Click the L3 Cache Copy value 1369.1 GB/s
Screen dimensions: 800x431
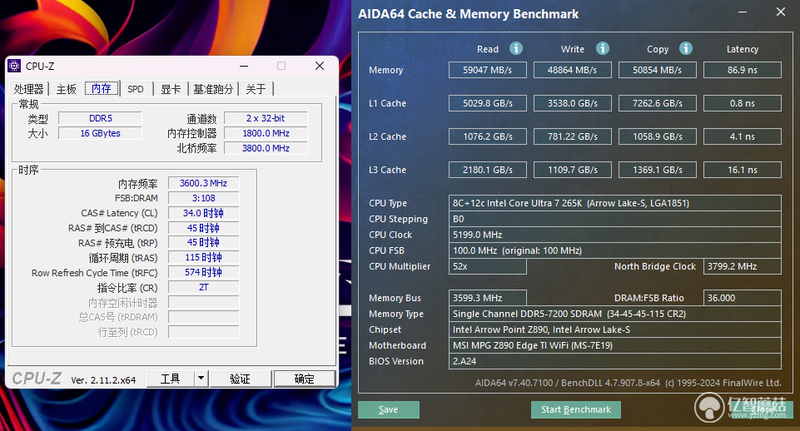pos(657,170)
